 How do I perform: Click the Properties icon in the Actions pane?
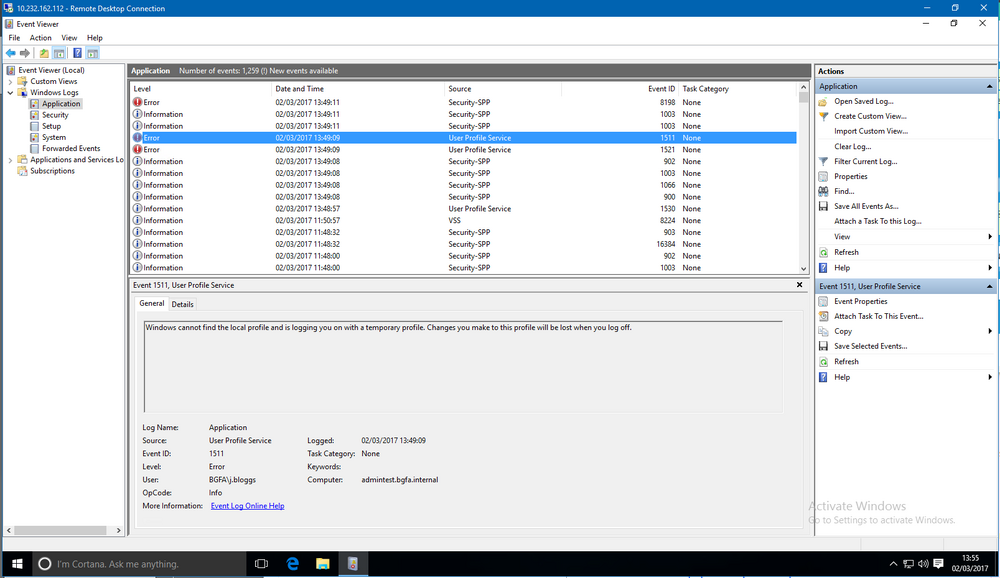(x=823, y=177)
